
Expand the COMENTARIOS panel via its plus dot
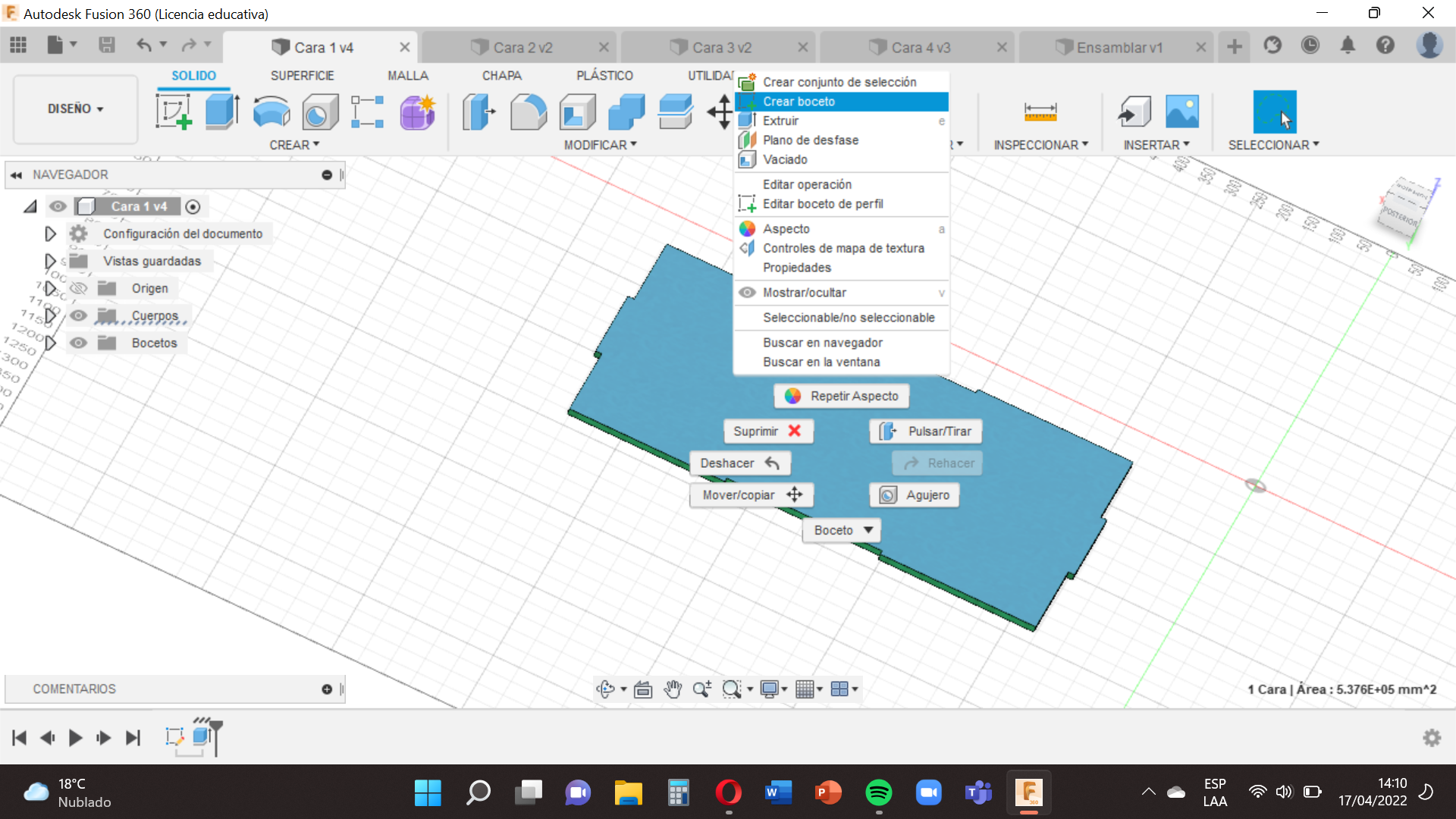[327, 689]
